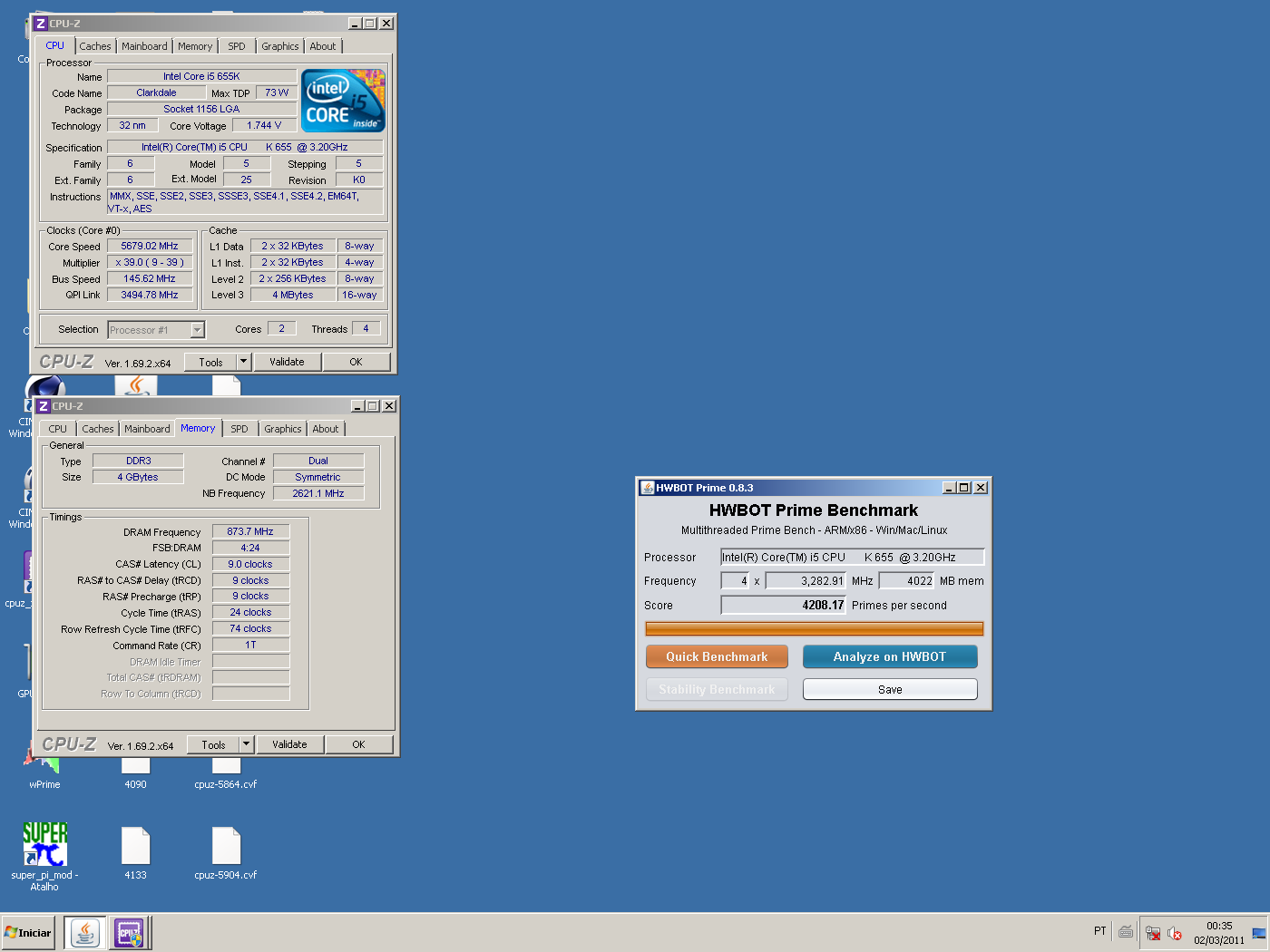
Task: Click the clock showing 00:35
Action: [1219, 926]
